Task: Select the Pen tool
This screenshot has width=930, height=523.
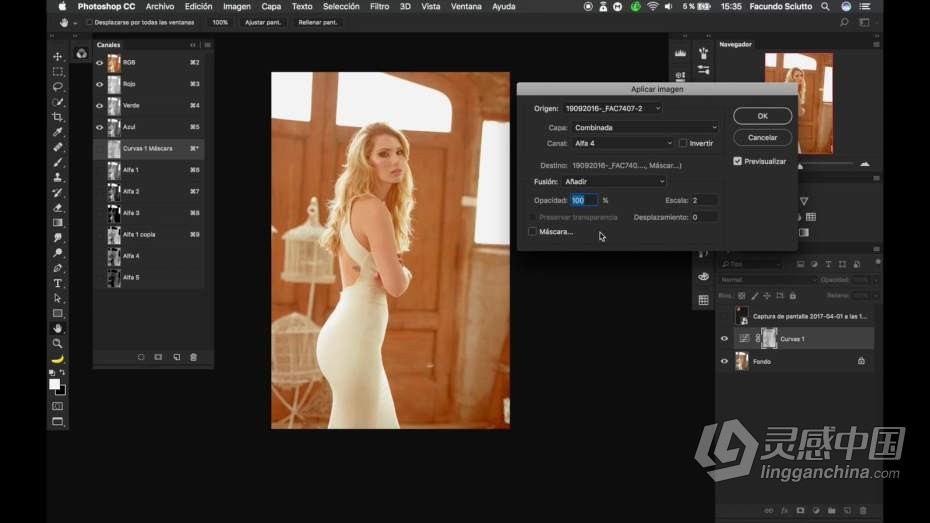Action: pos(58,268)
